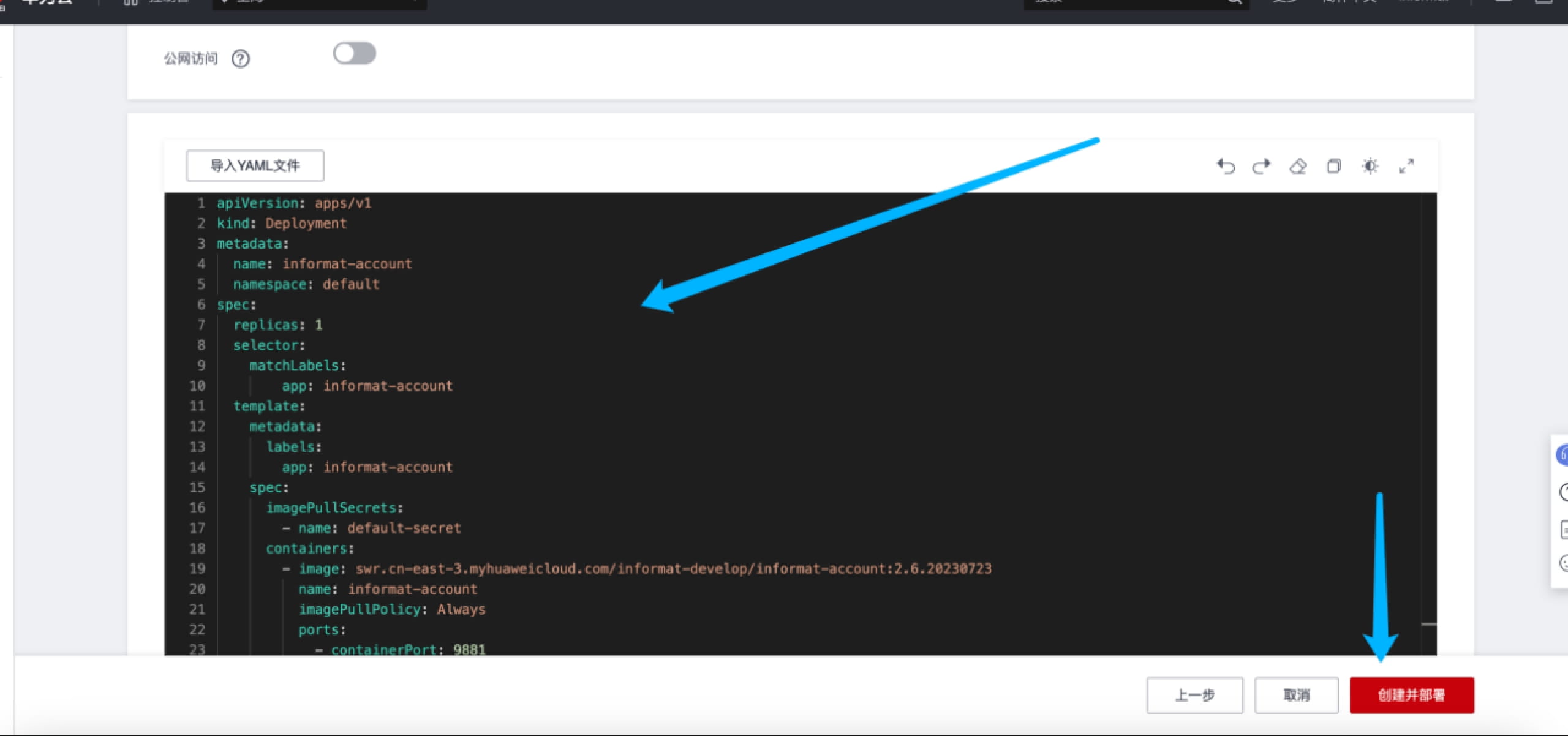The width and height of the screenshot is (1568, 736).
Task: Clear editor content with the eraser icon
Action: point(1298,166)
